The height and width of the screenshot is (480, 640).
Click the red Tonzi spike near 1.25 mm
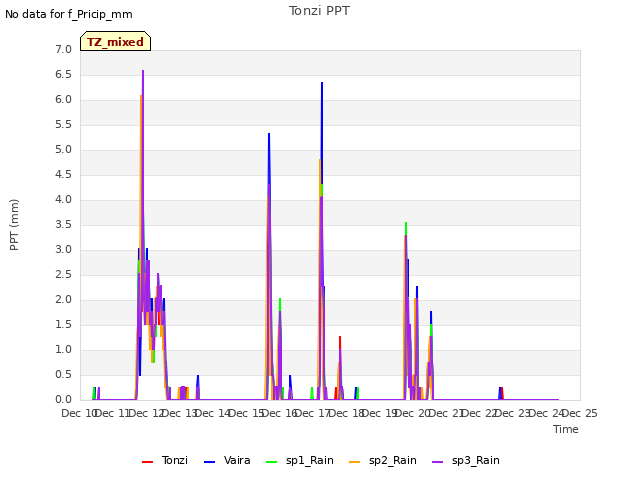[340, 338]
